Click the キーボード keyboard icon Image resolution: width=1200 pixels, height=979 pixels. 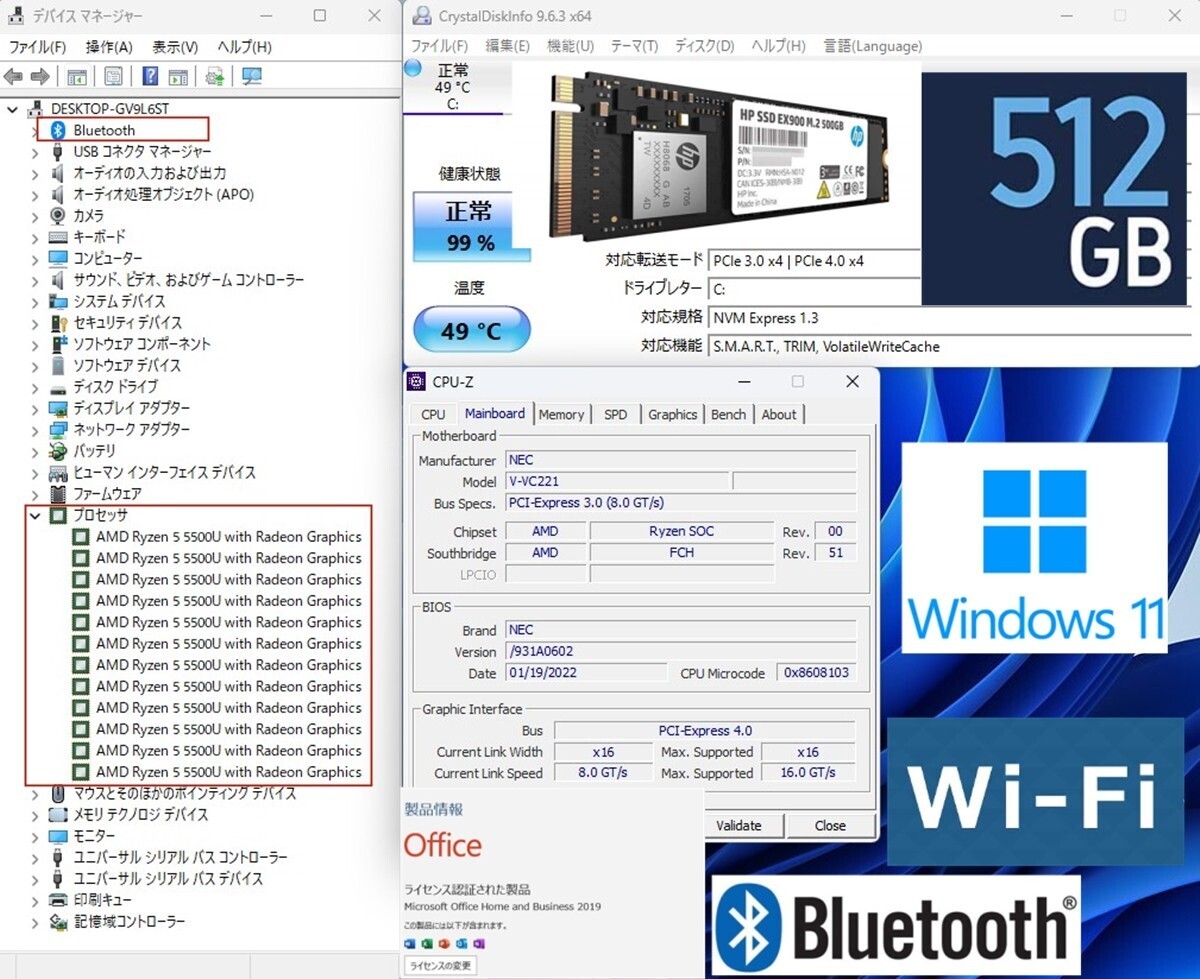58,237
